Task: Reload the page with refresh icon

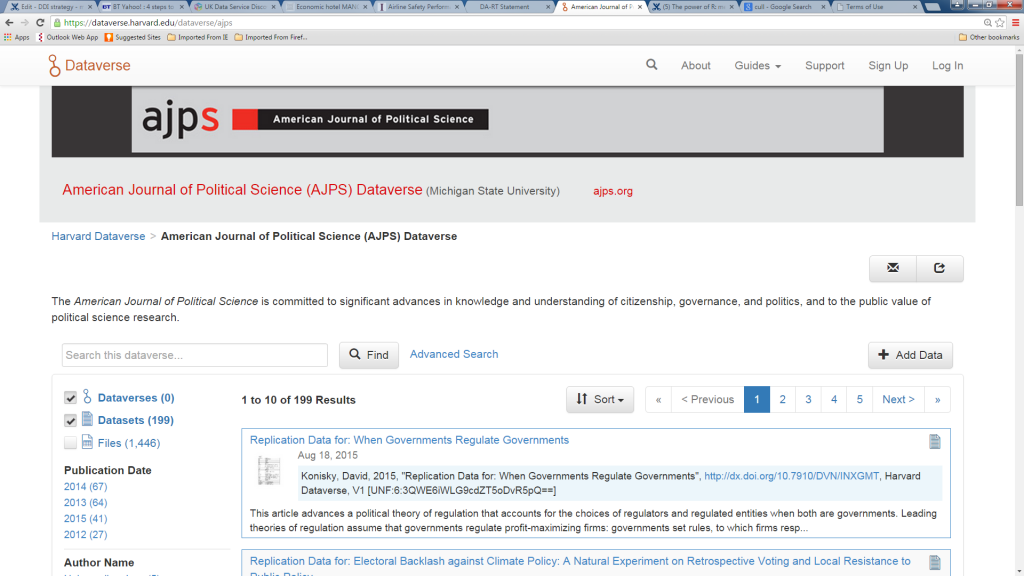Action: [x=40, y=22]
